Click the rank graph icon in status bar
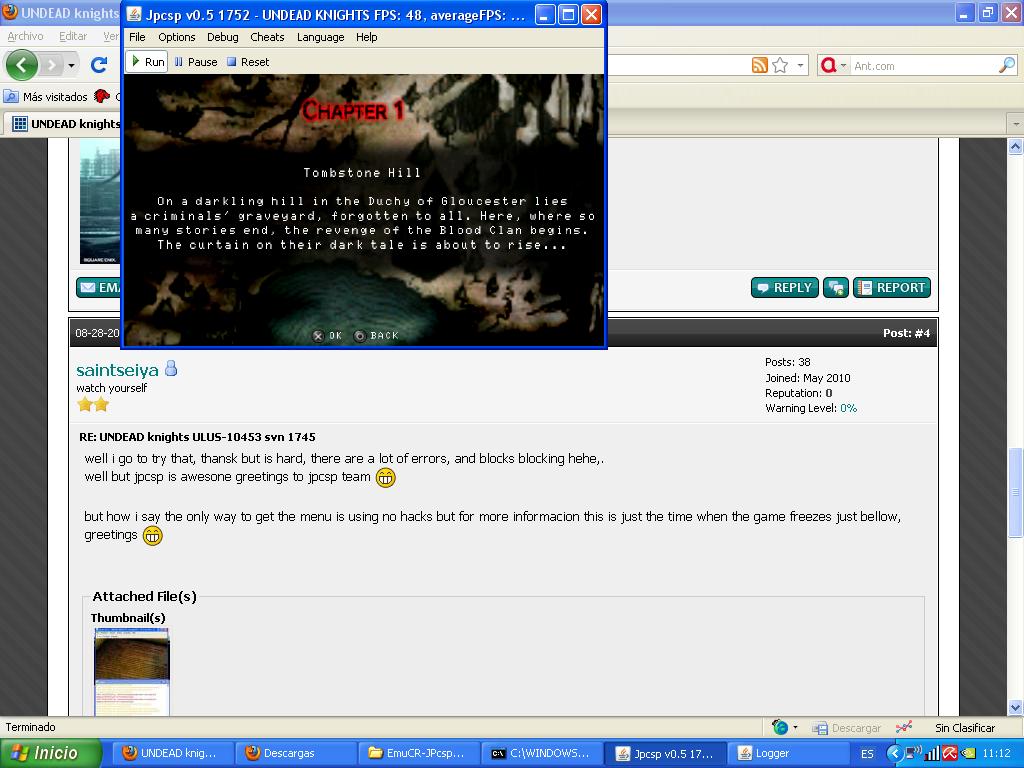The image size is (1024, 768). pos(904,727)
